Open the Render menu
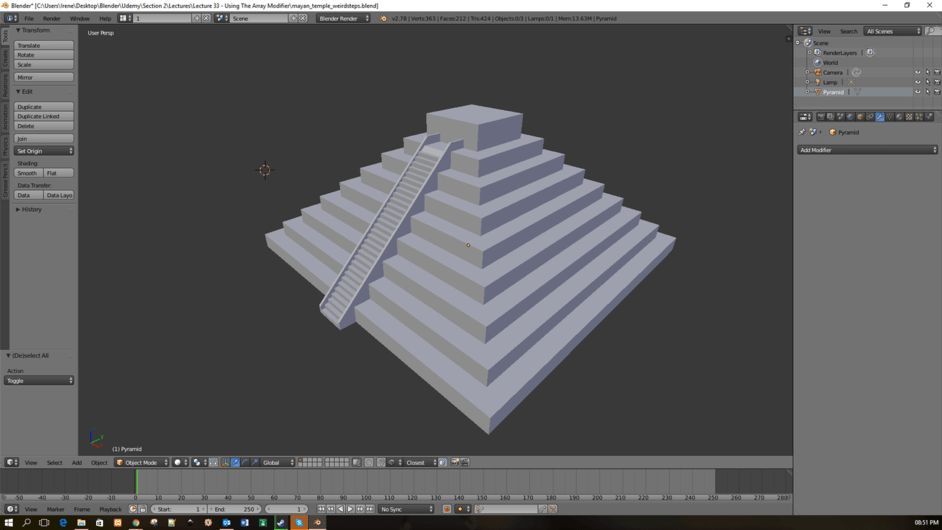 51,19
